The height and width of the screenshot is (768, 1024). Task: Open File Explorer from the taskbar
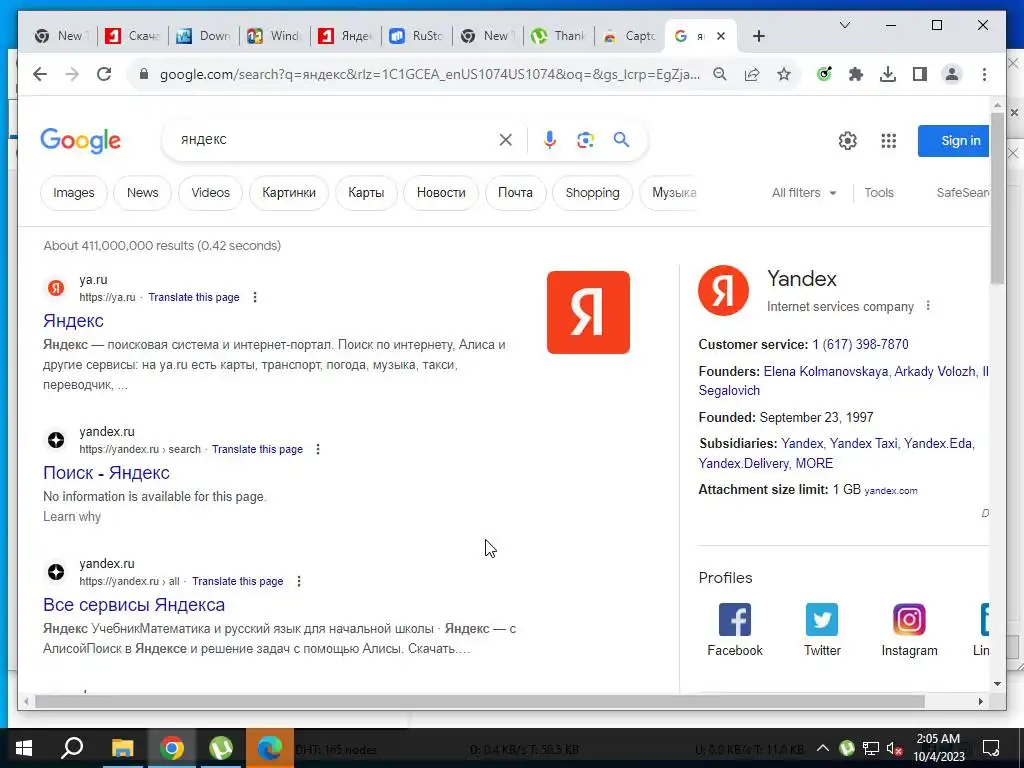click(x=122, y=748)
